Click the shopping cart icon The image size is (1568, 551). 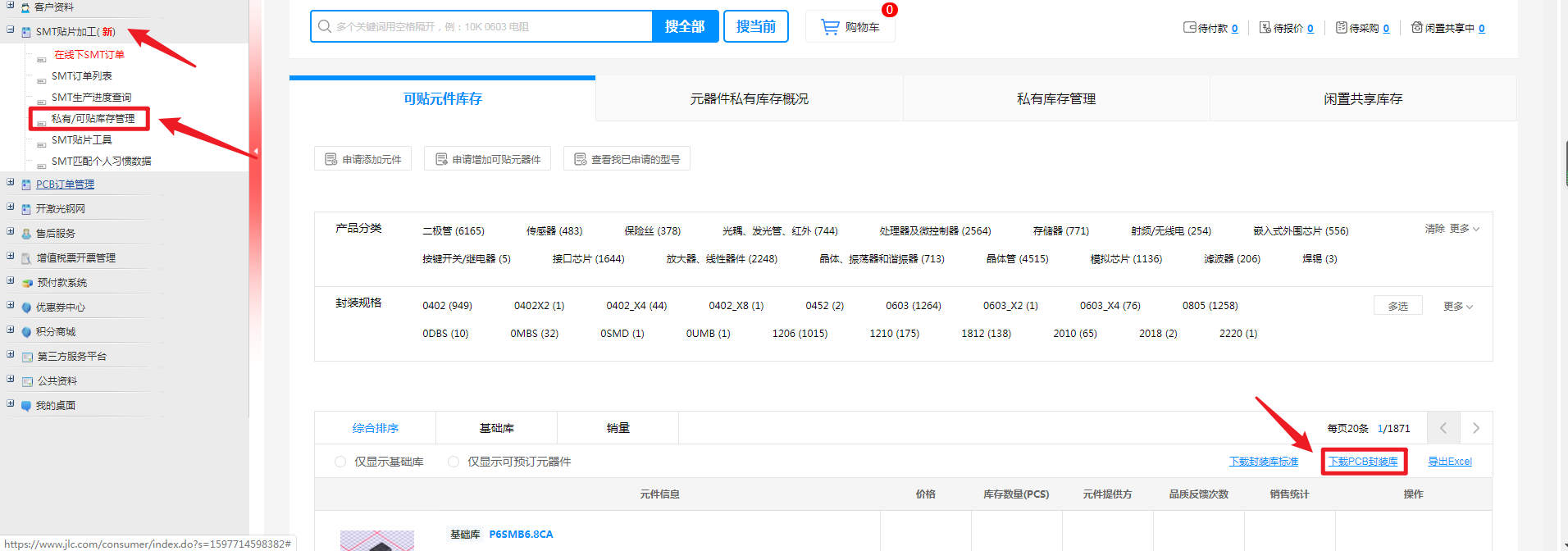830,27
